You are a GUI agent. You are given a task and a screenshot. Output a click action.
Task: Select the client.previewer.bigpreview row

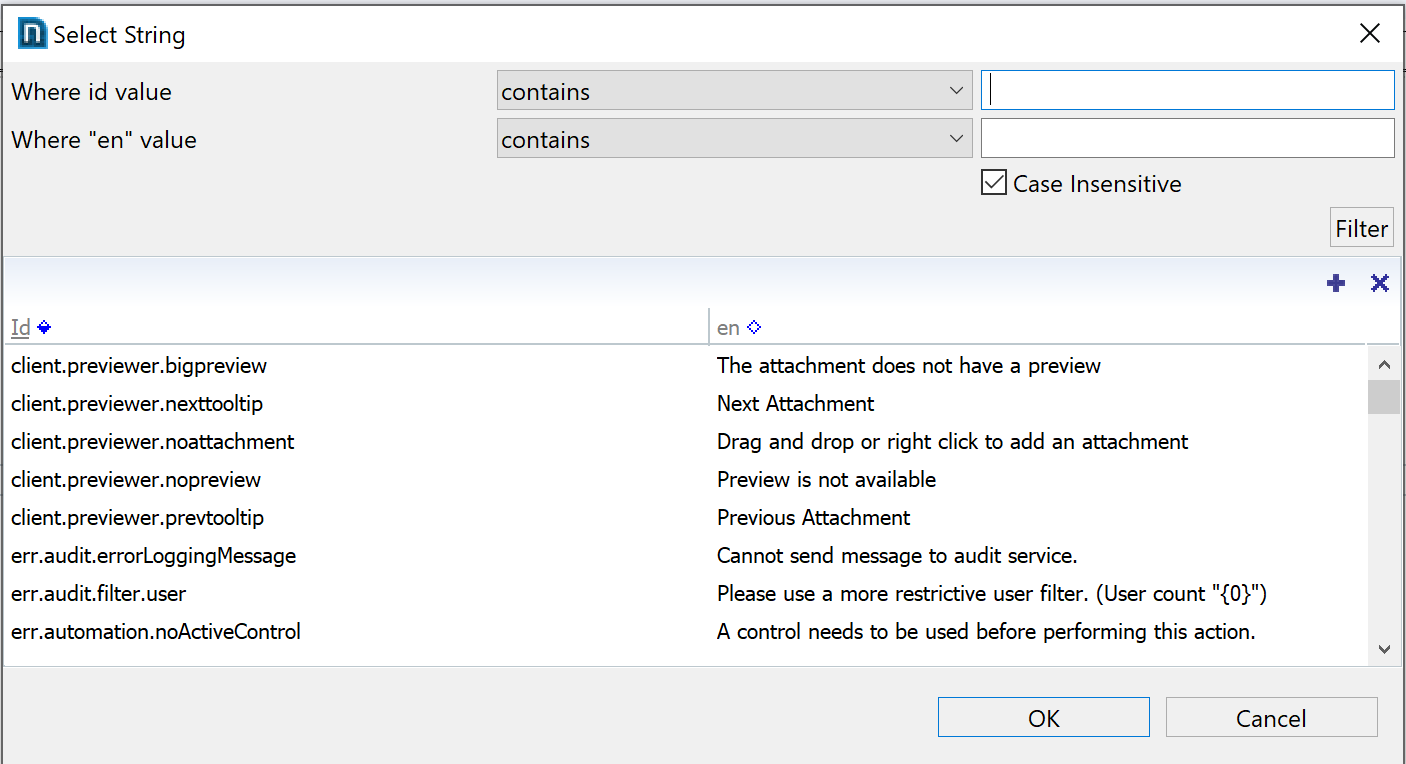[x=139, y=366]
